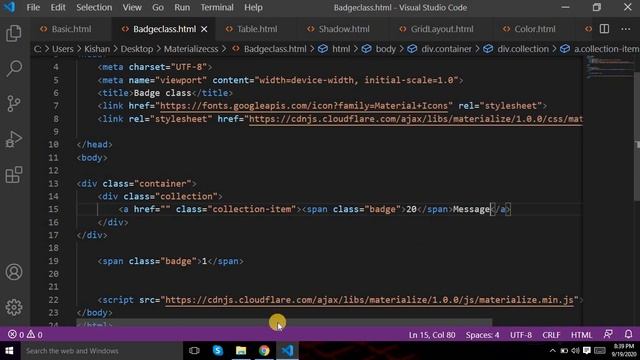Click the 'Message' text on line 15
The image size is (640, 360).
coord(471,209)
